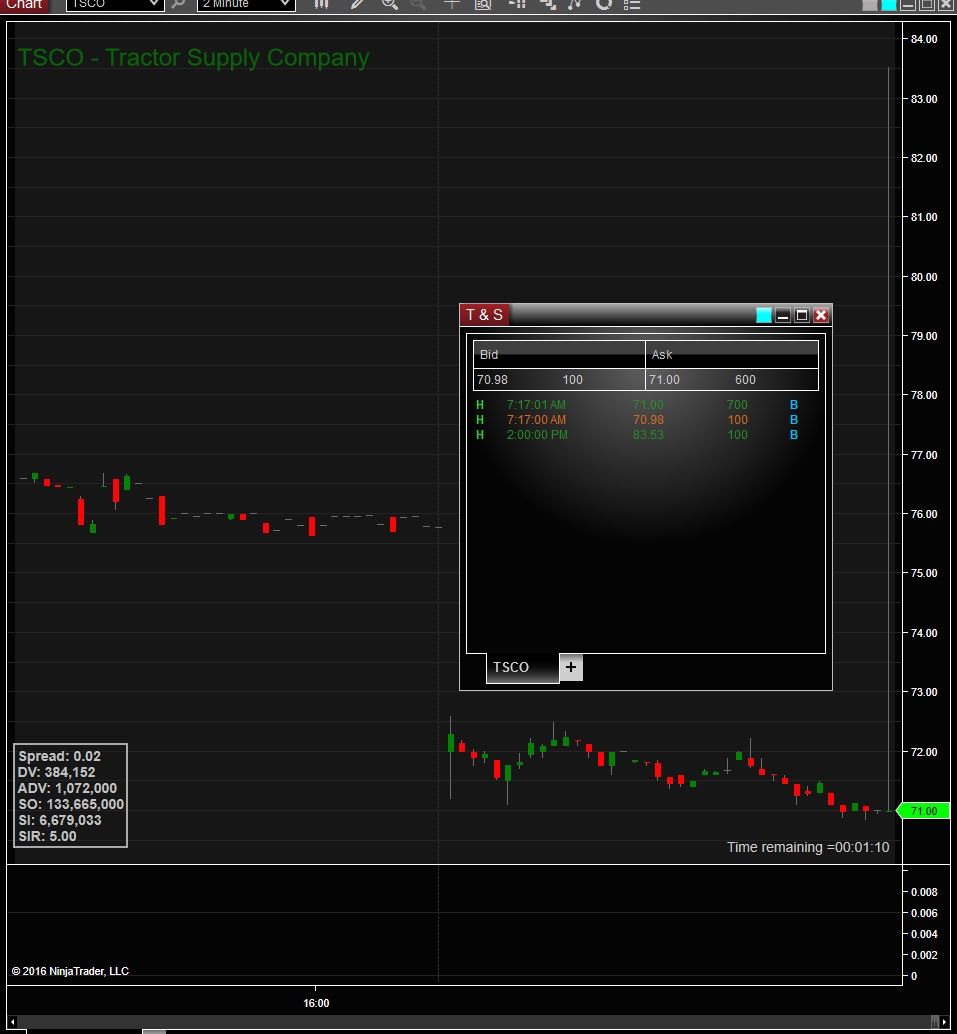This screenshot has height=1034, width=957.
Task: Click the 83.53 trade price
Action: pos(648,435)
